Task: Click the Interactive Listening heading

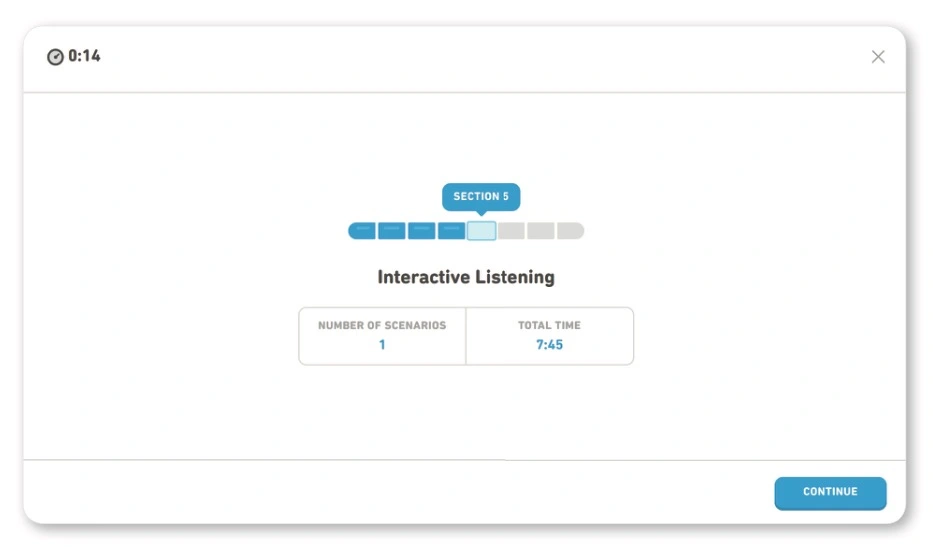Action: [x=466, y=277]
